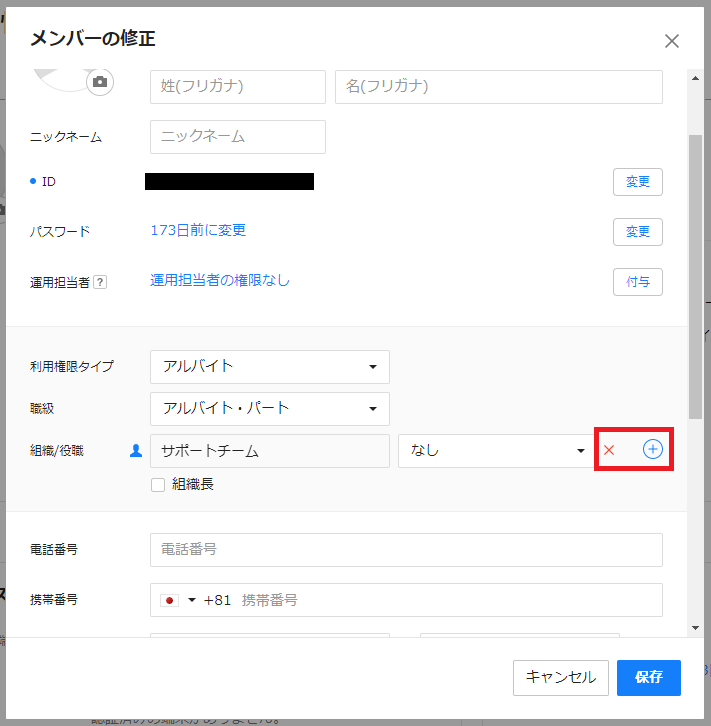Click the ニックネーム input field

pos(238,137)
